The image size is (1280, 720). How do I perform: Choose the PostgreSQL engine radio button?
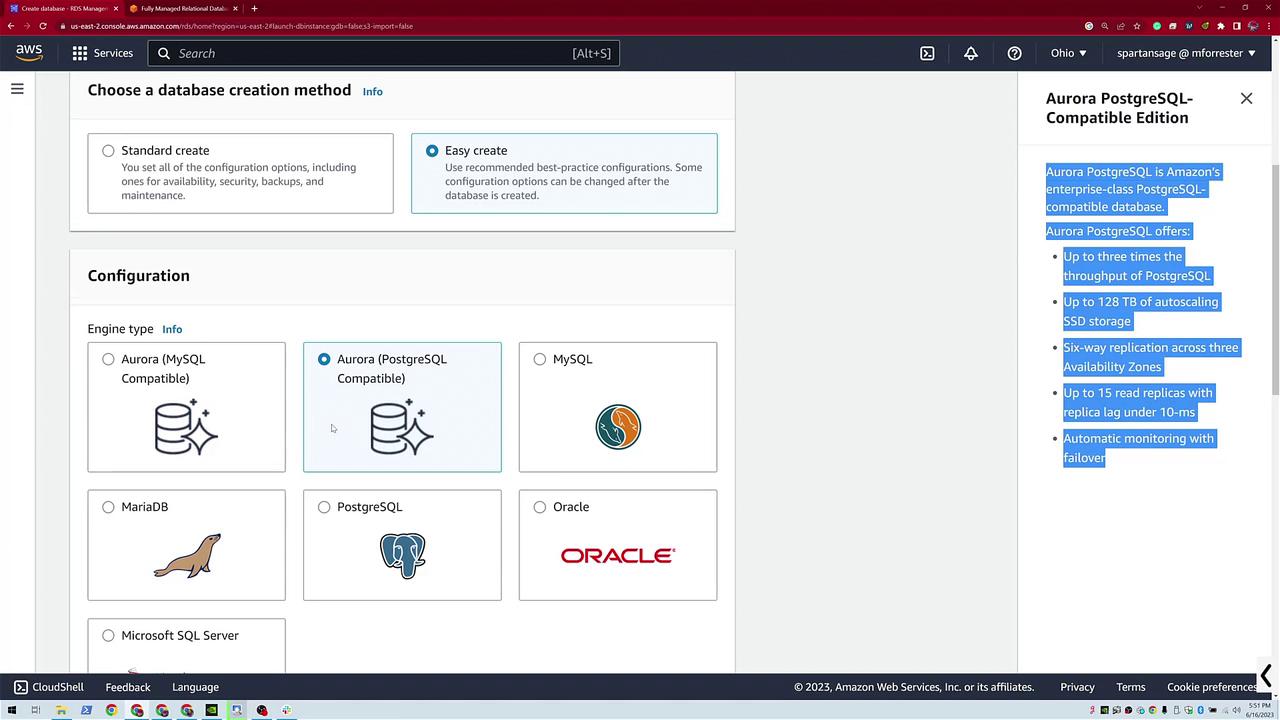pyautogui.click(x=324, y=507)
